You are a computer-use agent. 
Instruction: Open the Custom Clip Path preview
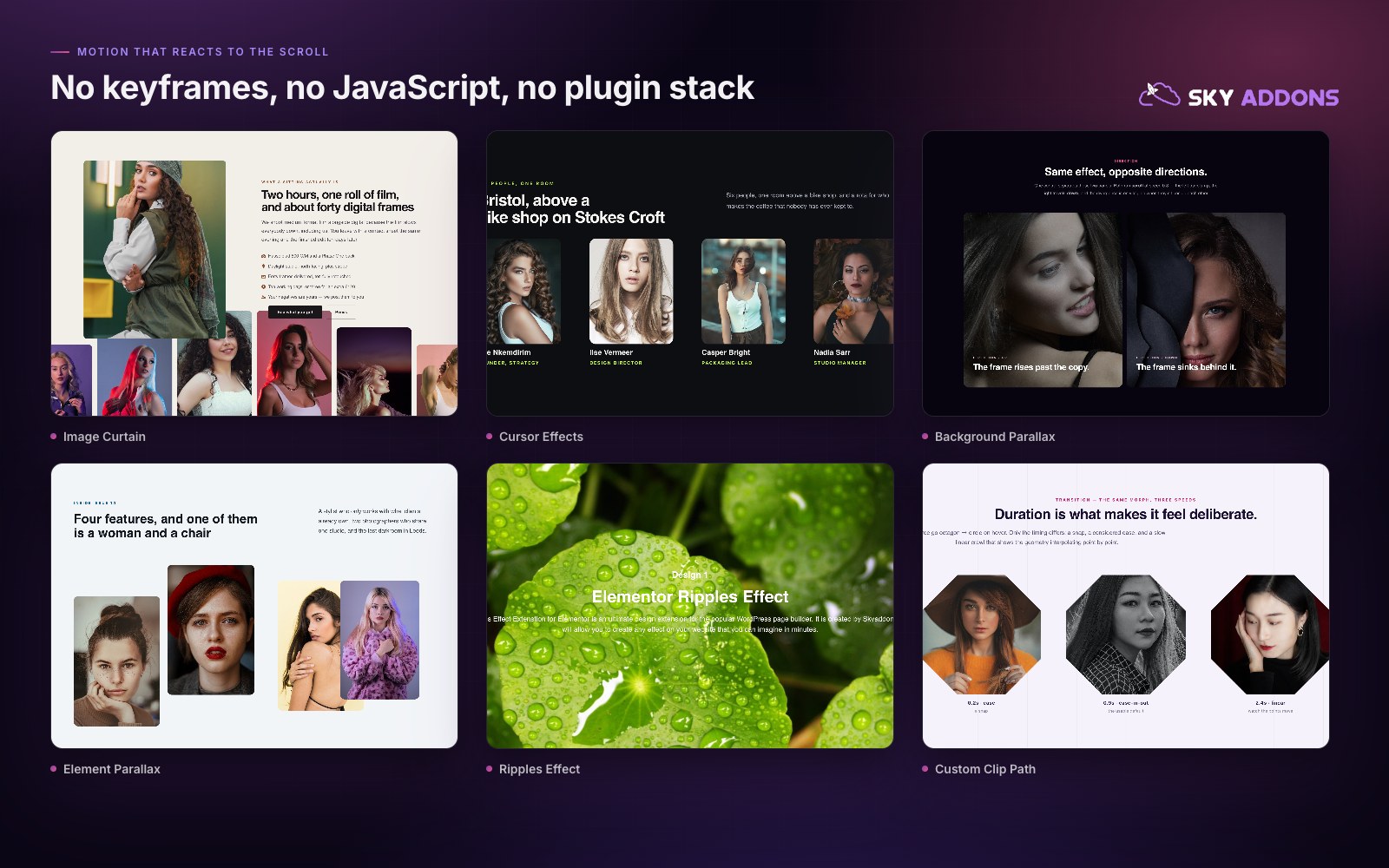click(1126, 606)
